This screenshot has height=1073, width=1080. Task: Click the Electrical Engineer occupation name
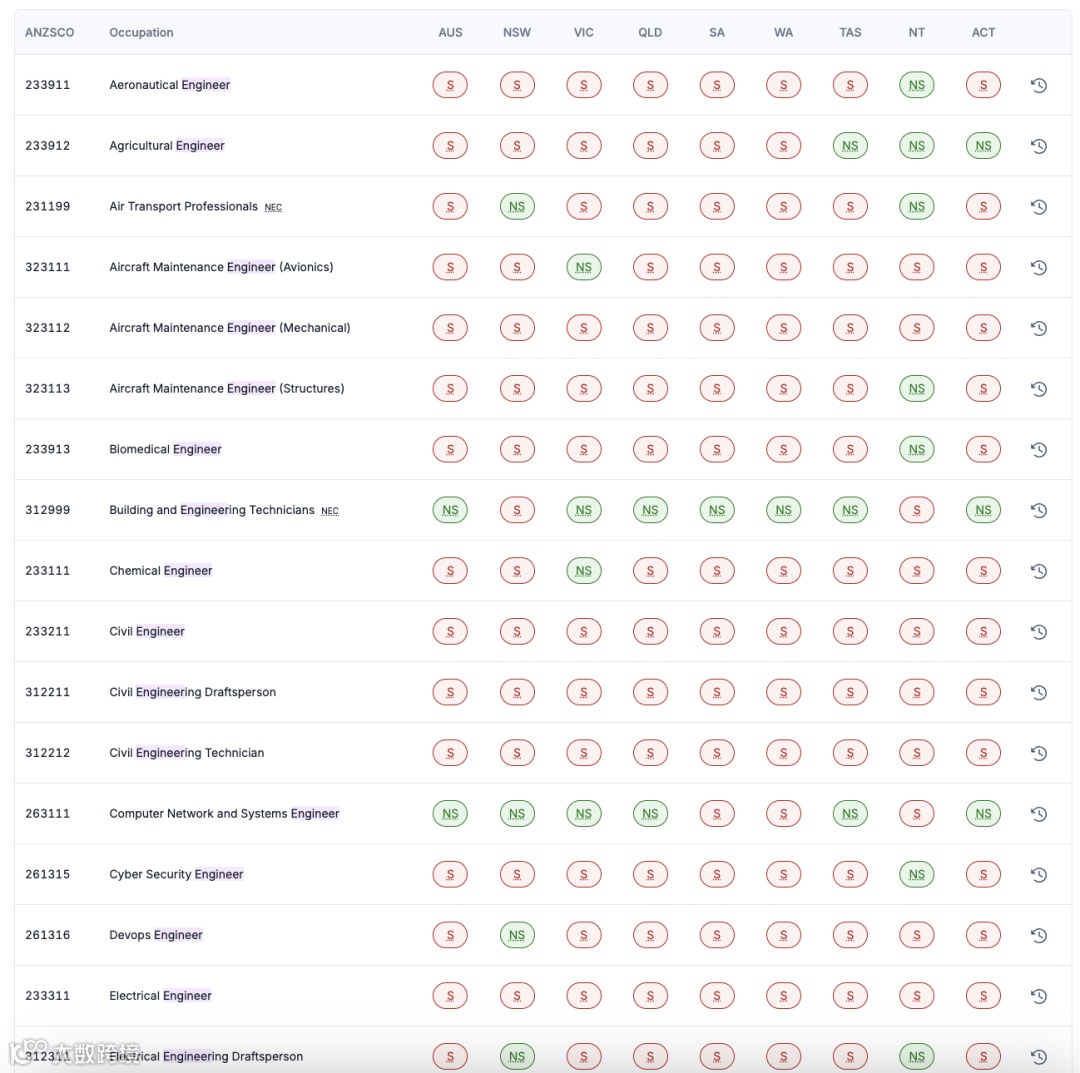(160, 995)
